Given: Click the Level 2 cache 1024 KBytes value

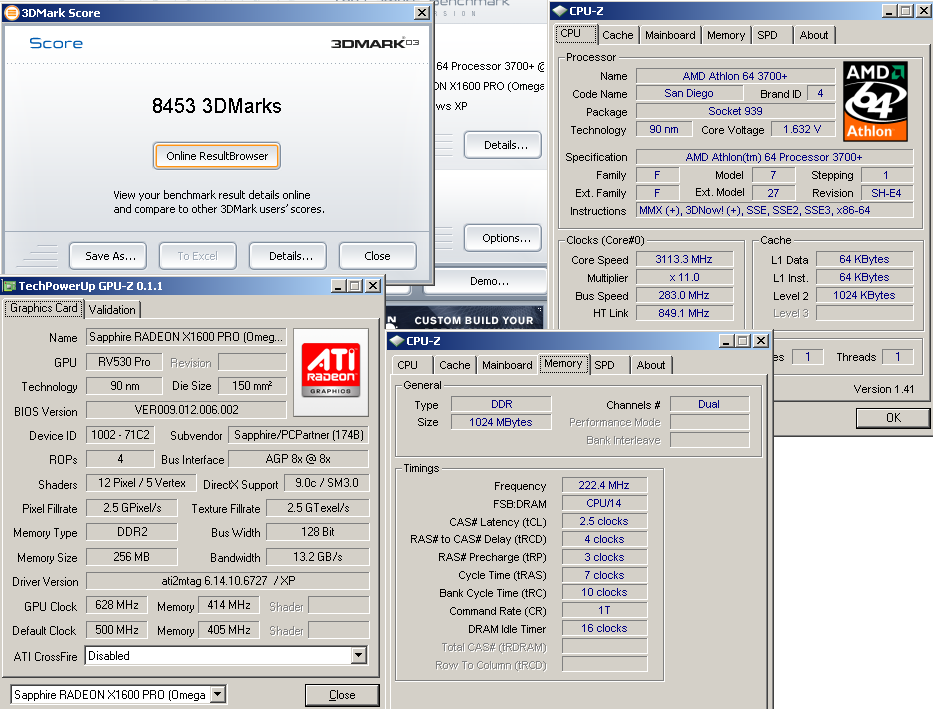Looking at the screenshot, I should tap(864, 295).
